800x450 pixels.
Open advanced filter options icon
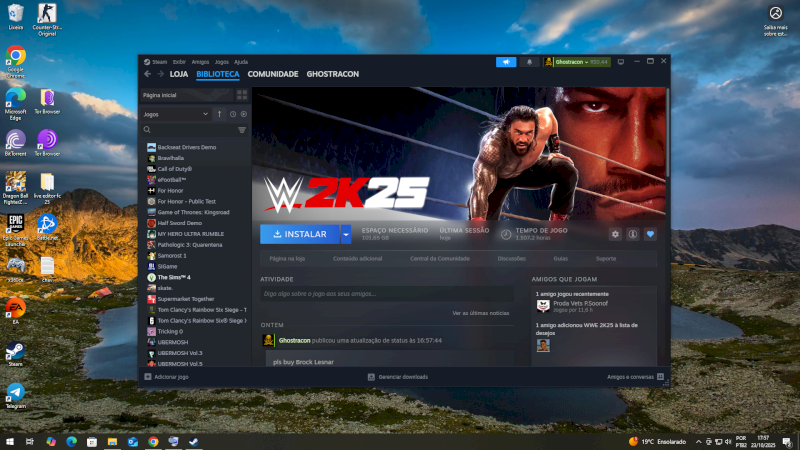coord(242,130)
